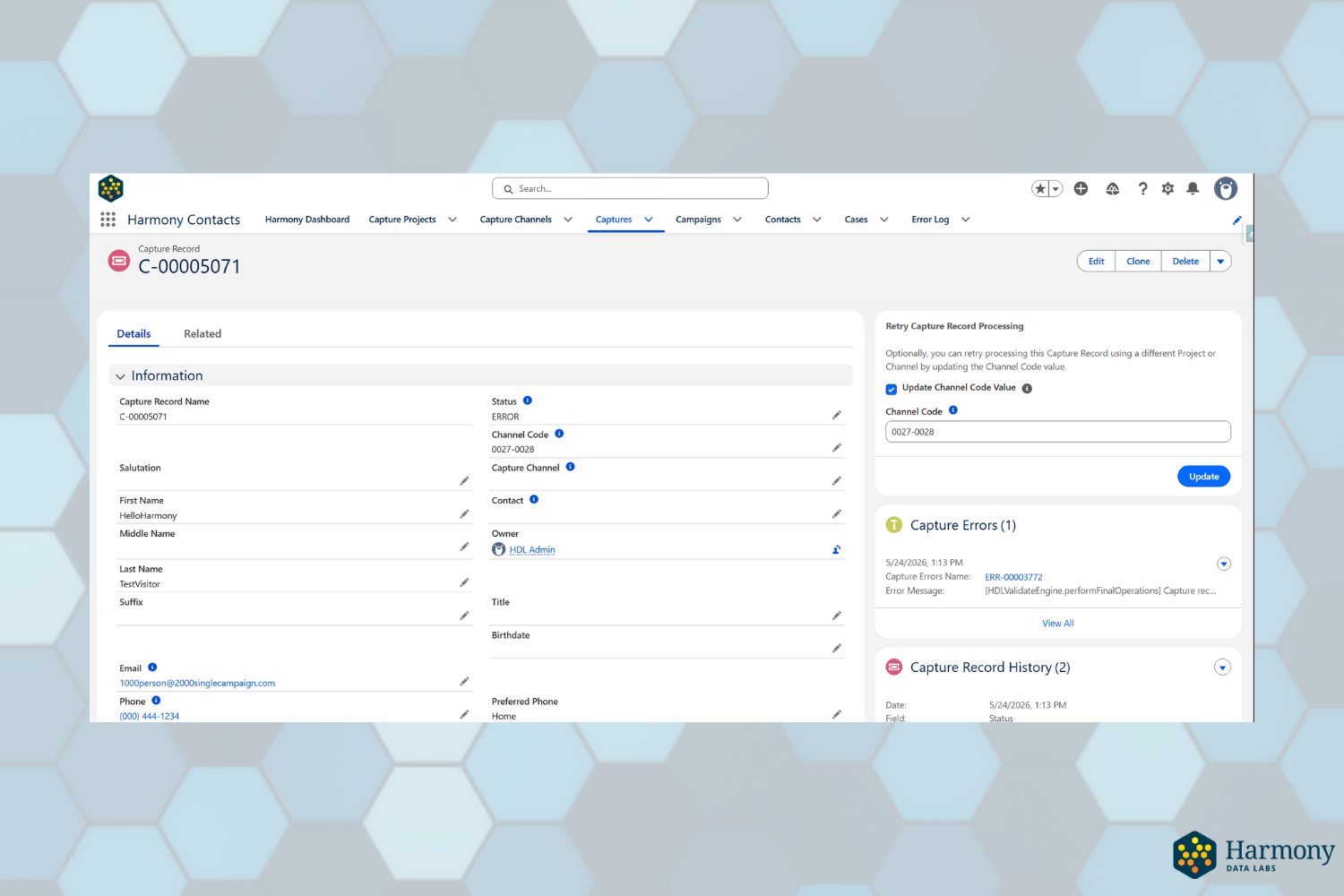Uncheck Update Channel Code Value checkbox
Viewport: 1344px width, 896px height.
click(892, 389)
